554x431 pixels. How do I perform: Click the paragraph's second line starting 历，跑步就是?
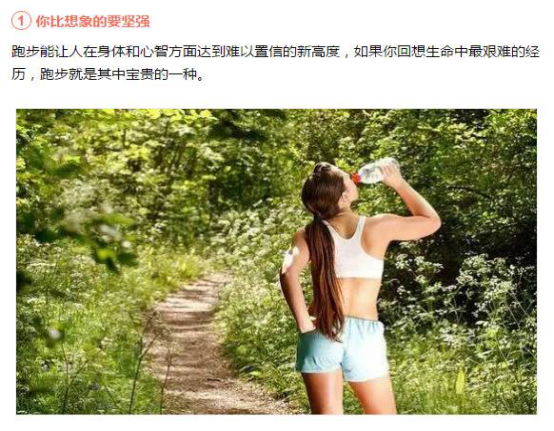pos(108,75)
